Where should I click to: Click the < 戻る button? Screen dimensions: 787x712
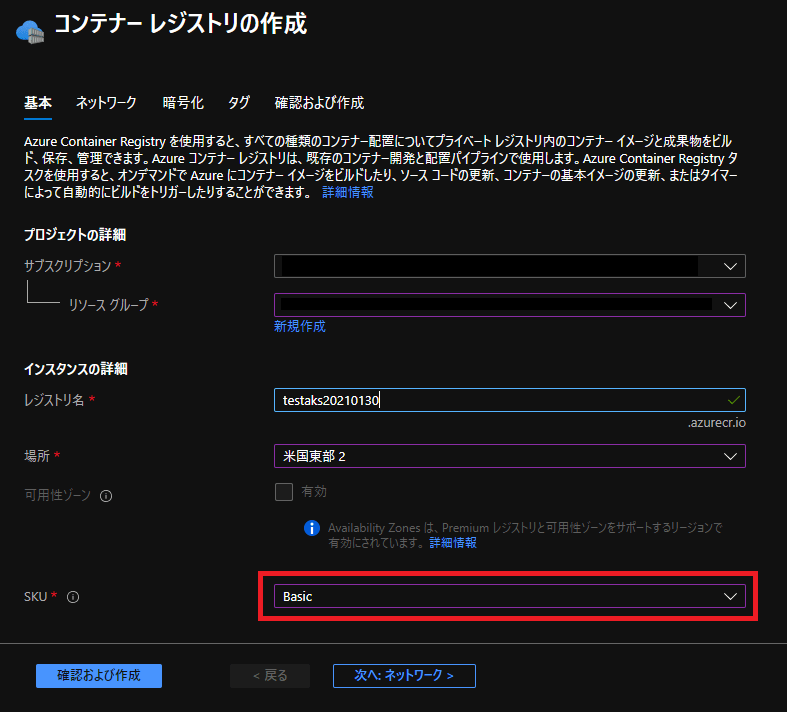(x=270, y=675)
